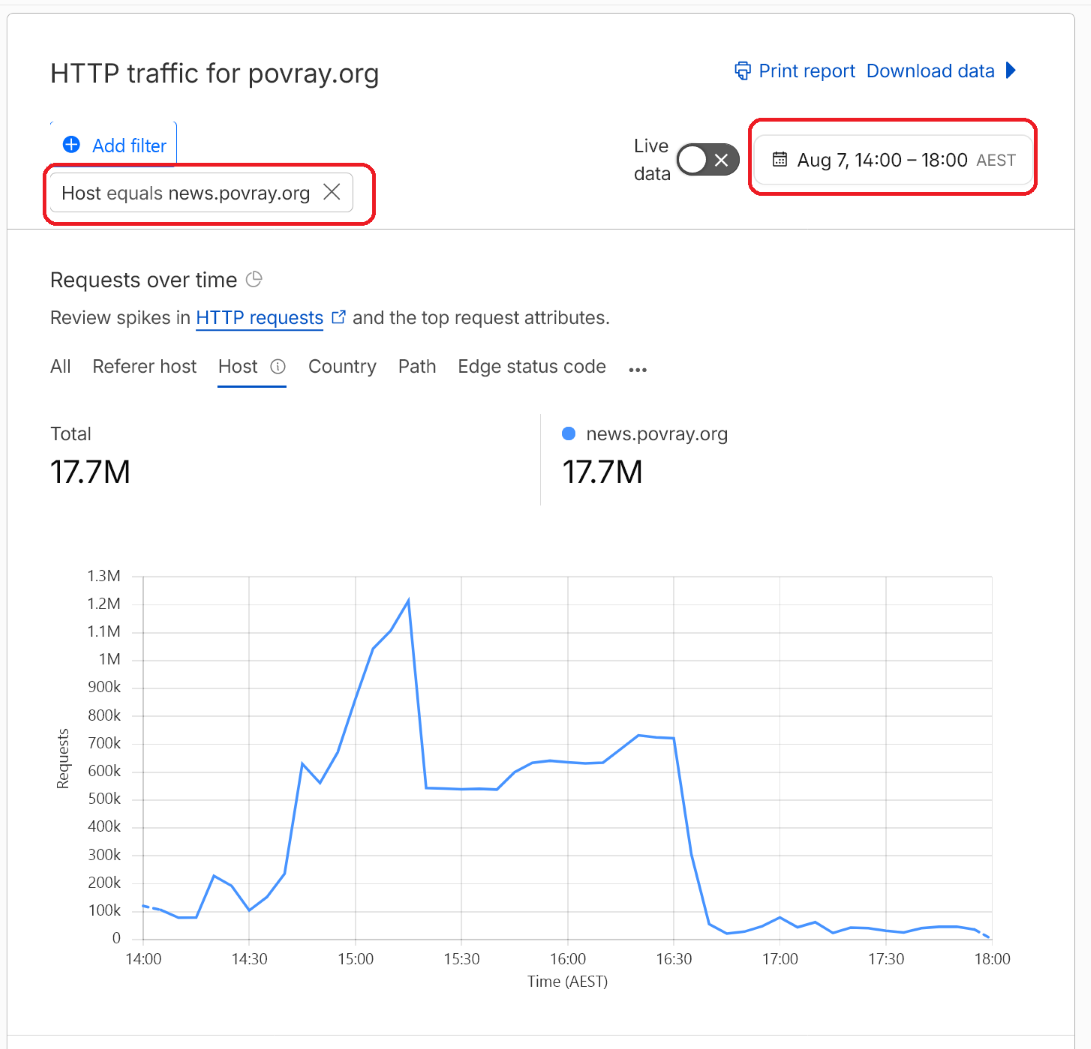This screenshot has height=1049, width=1091.
Task: Click external link icon after HTTP requests
Action: tap(338, 317)
